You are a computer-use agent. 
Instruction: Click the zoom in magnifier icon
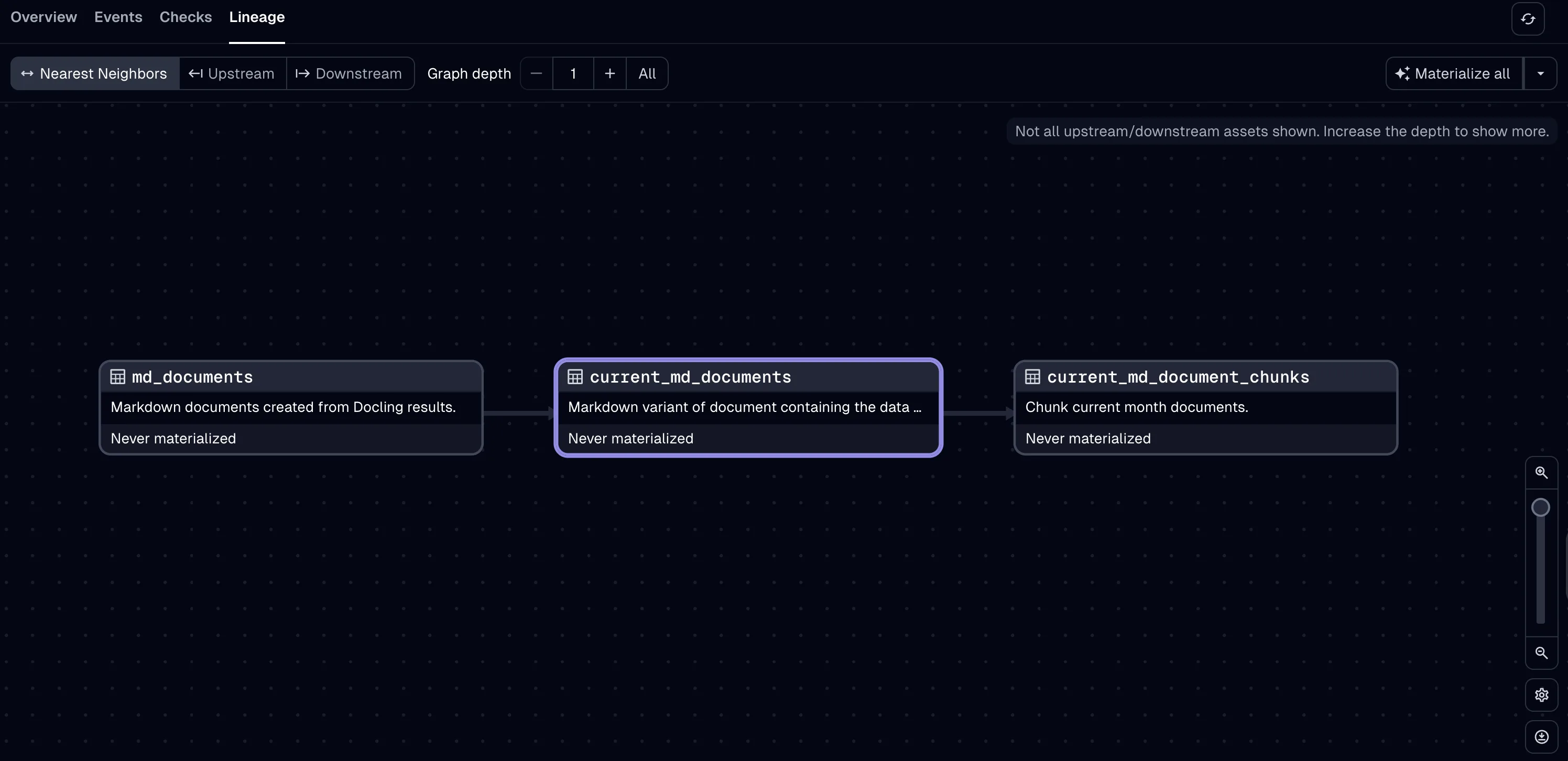[1541, 472]
